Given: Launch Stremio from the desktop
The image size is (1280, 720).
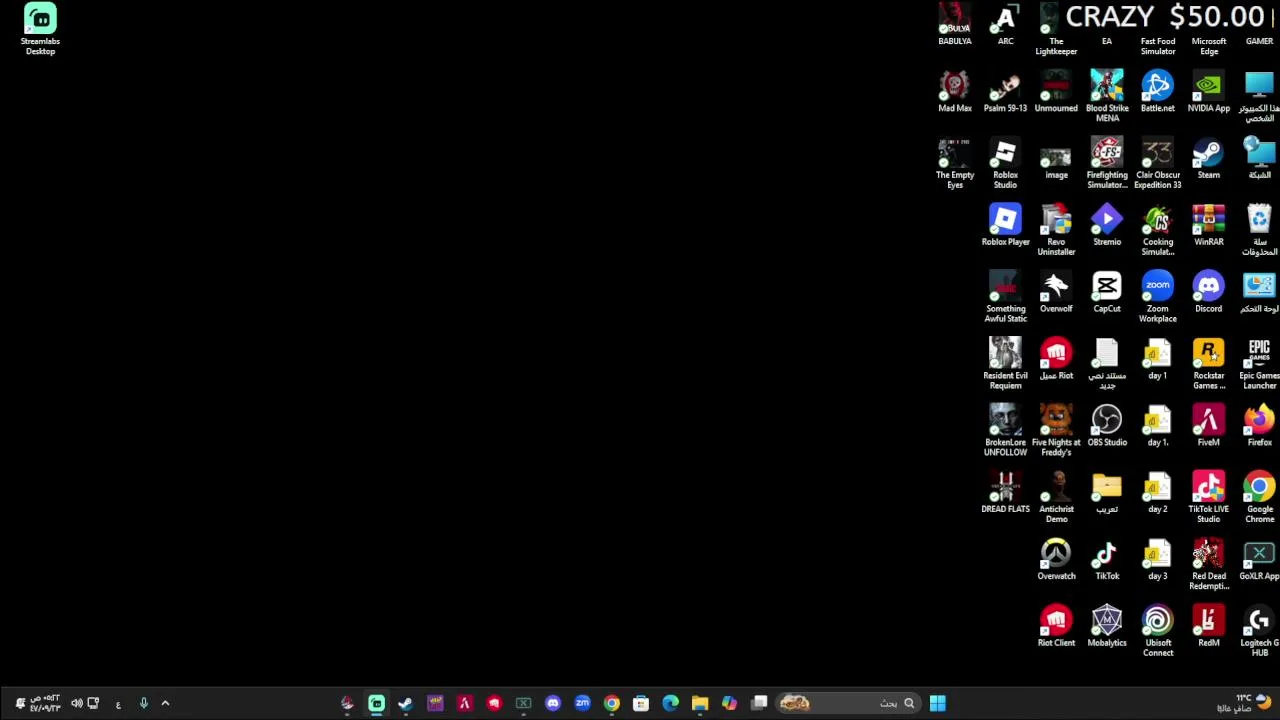Looking at the screenshot, I should 1107,225.
